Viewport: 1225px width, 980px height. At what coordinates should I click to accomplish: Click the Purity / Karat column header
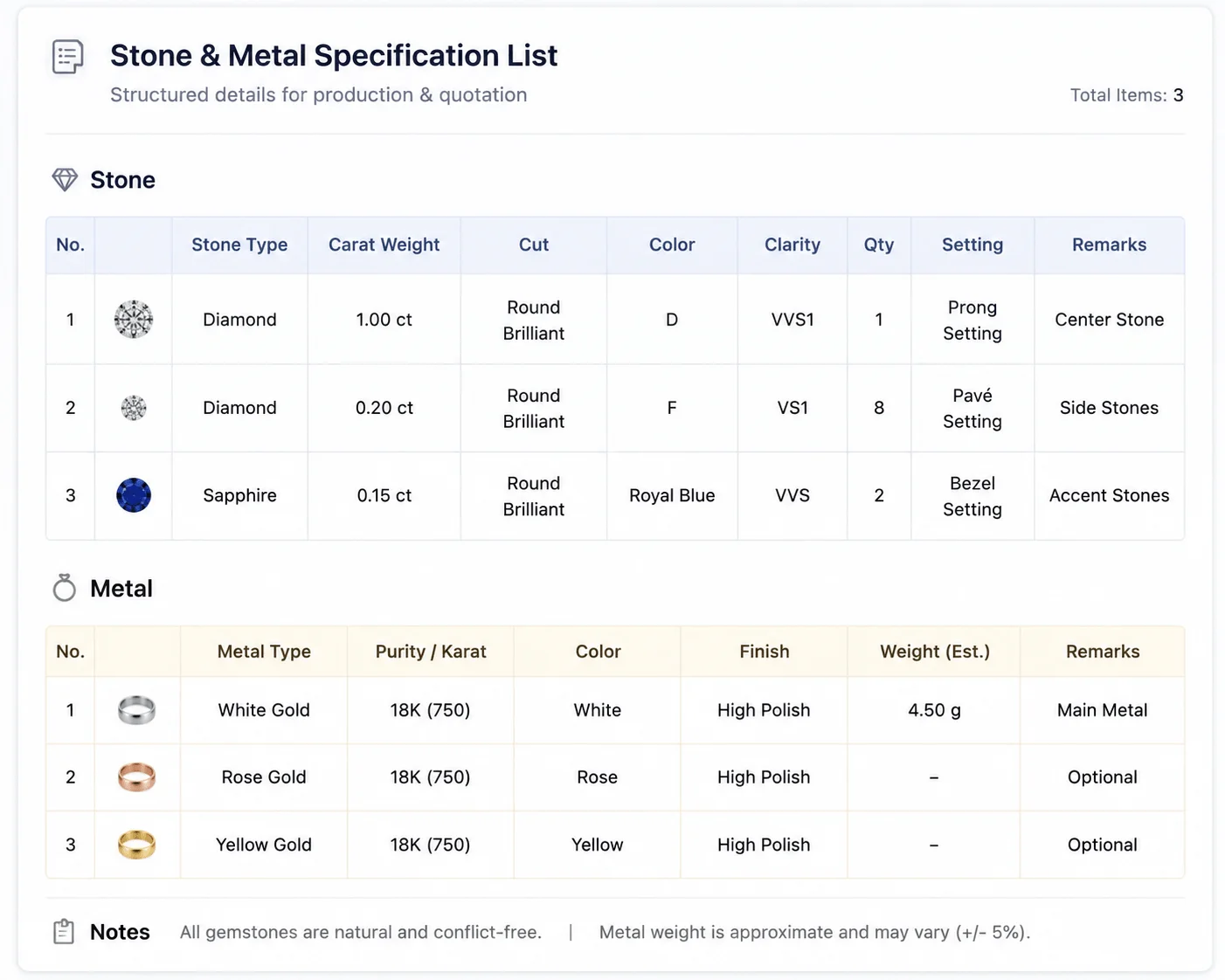click(431, 652)
